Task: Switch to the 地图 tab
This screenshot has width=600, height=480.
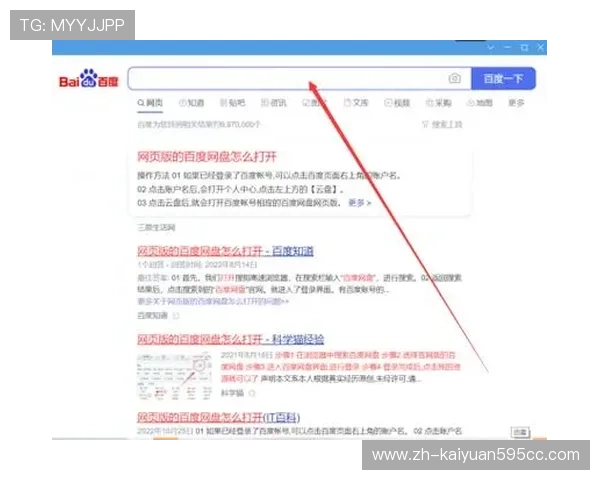Action: pyautogui.click(x=480, y=103)
